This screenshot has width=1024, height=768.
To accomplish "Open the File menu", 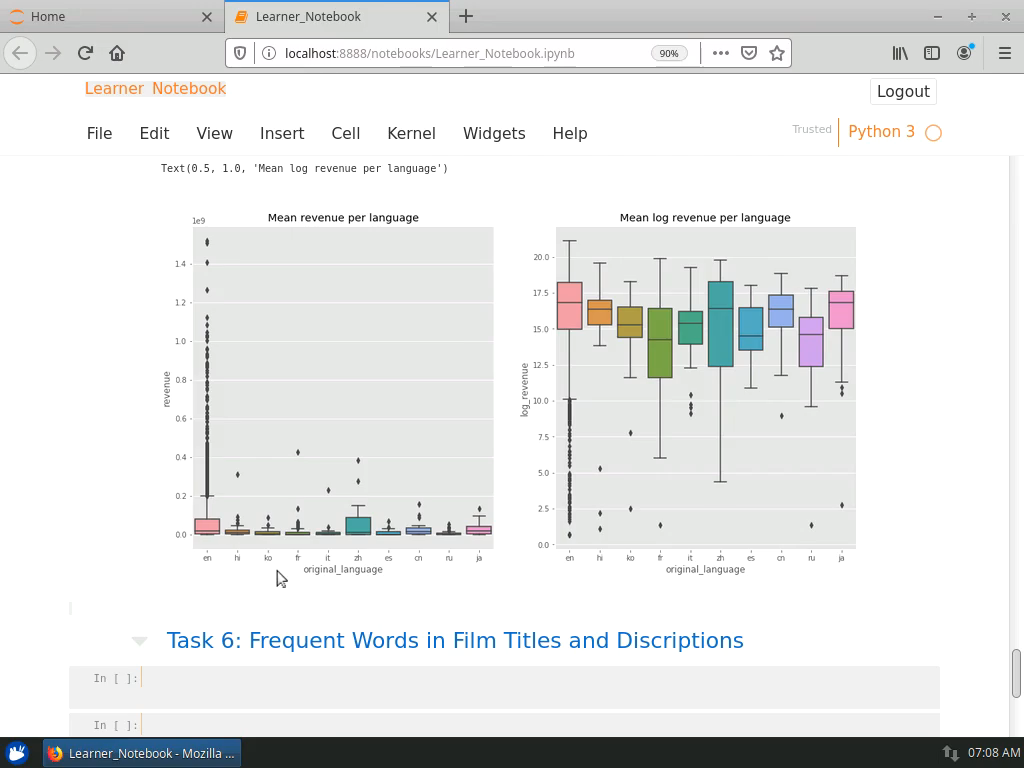I will coord(99,133).
